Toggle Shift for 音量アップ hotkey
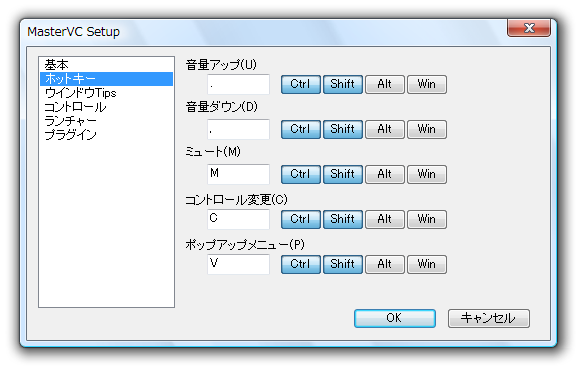579x368 pixels. [x=343, y=84]
